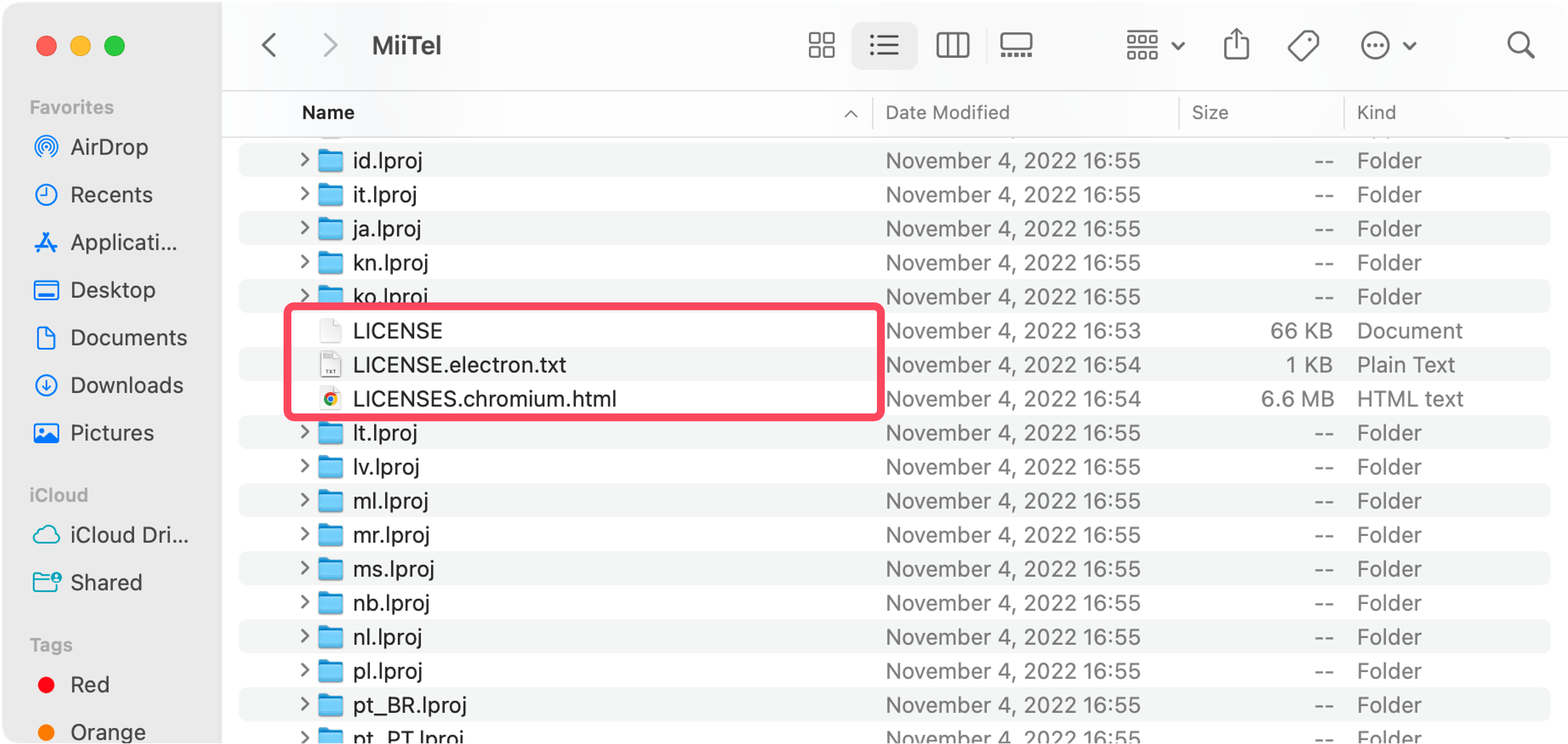Viewport: 1568px width, 744px height.
Task: Open Finder search
Action: (x=1520, y=46)
